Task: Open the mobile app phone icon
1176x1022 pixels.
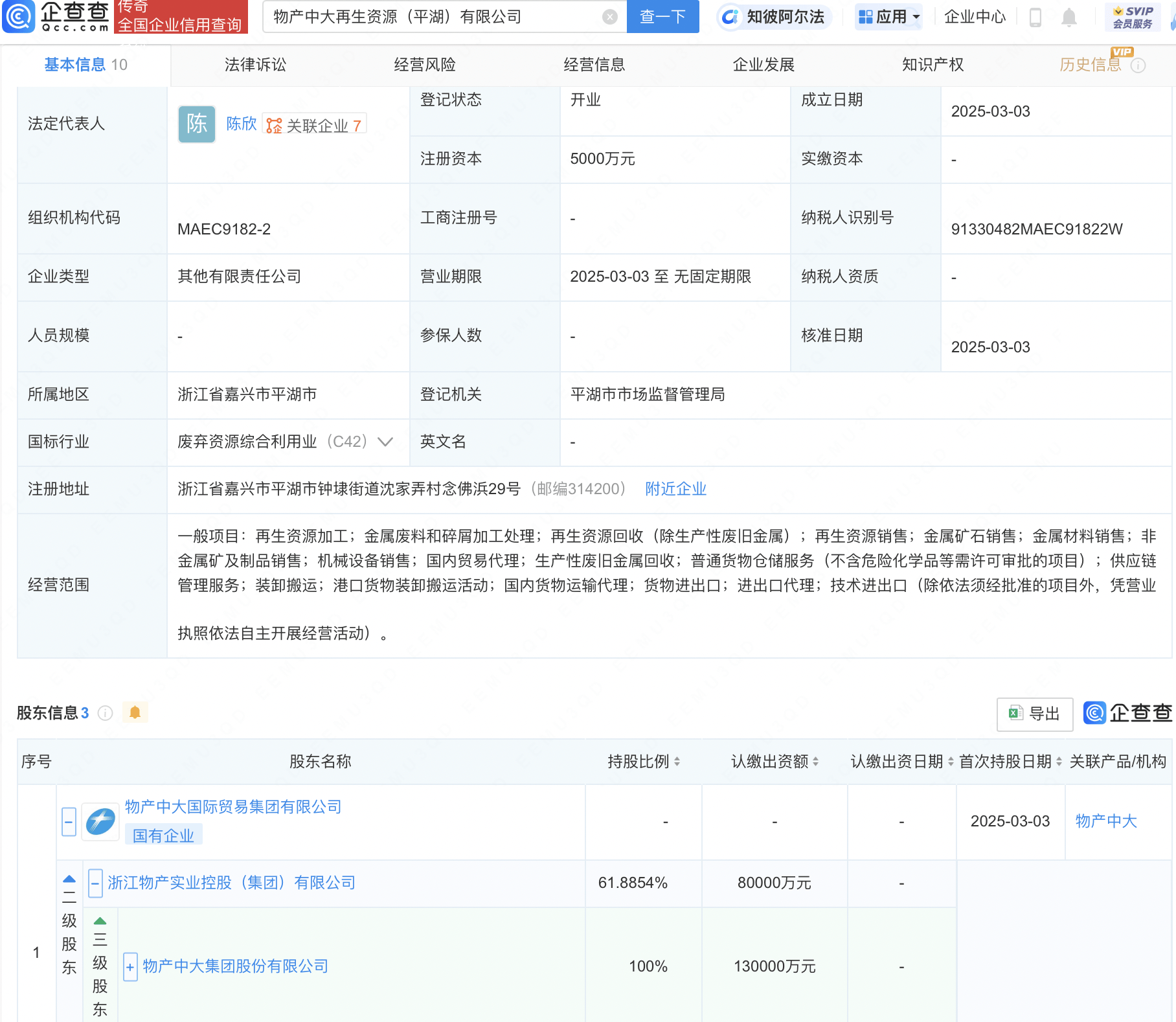Action: click(x=1035, y=17)
